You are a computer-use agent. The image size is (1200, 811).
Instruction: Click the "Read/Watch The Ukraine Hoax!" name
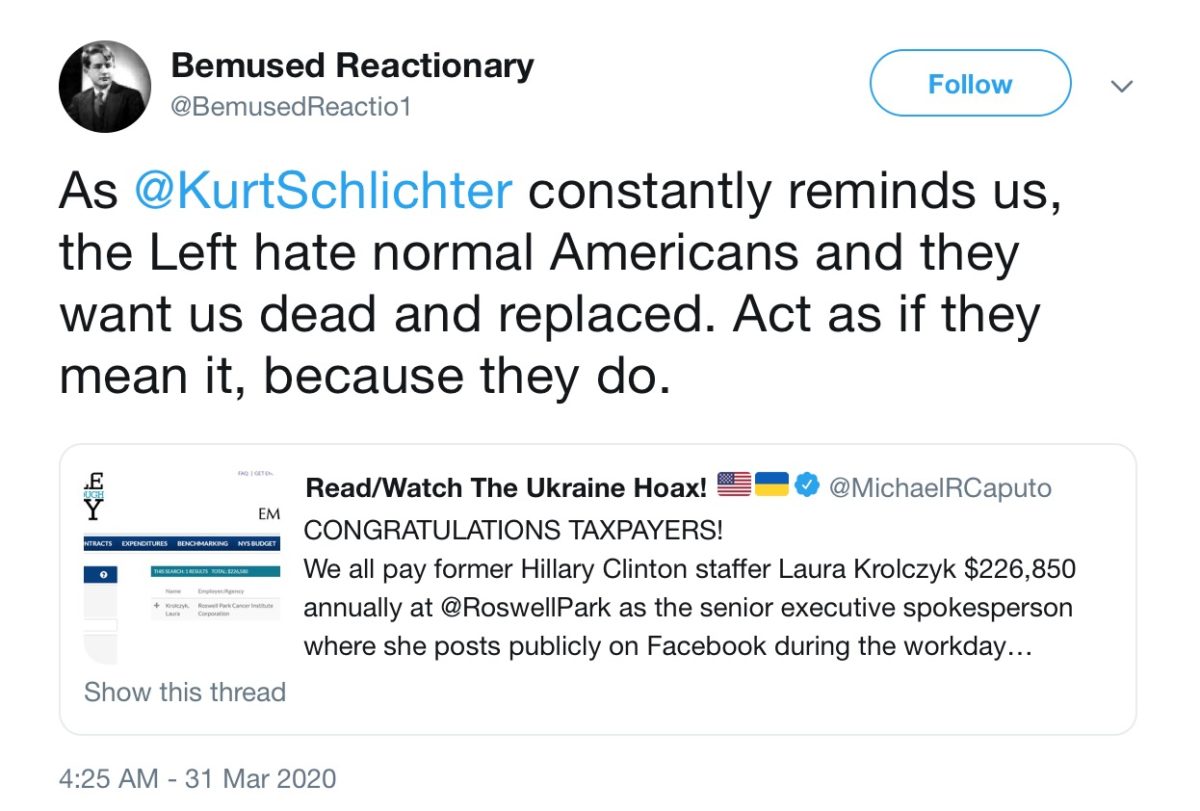pyautogui.click(x=507, y=488)
